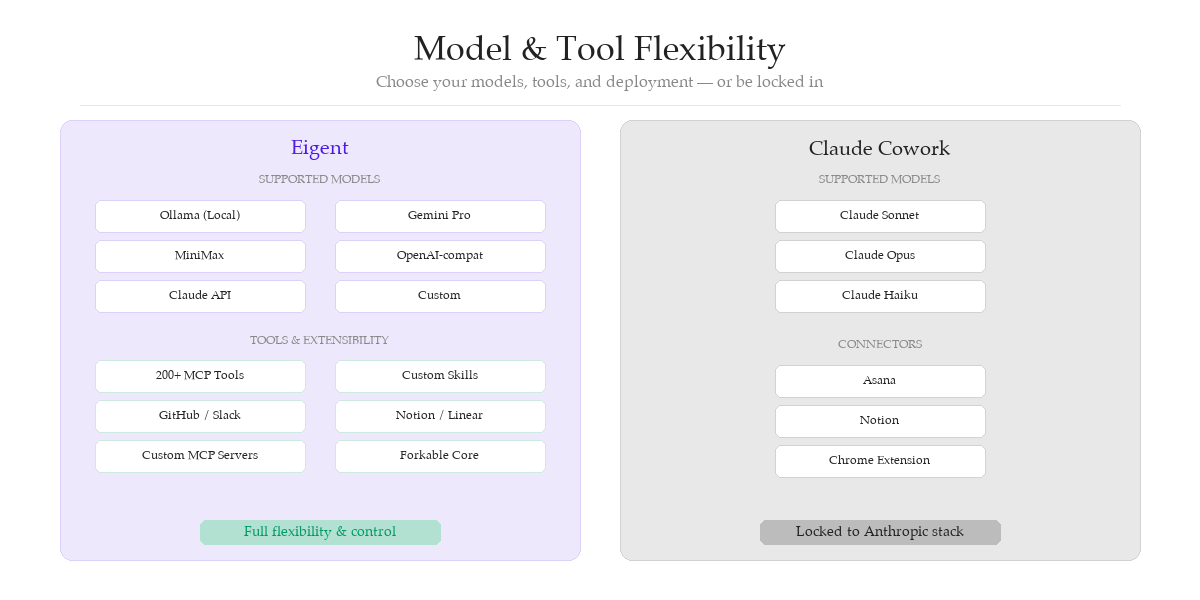Image resolution: width=1200 pixels, height=600 pixels.
Task: Click the MiniMax model chip
Action: point(200,256)
